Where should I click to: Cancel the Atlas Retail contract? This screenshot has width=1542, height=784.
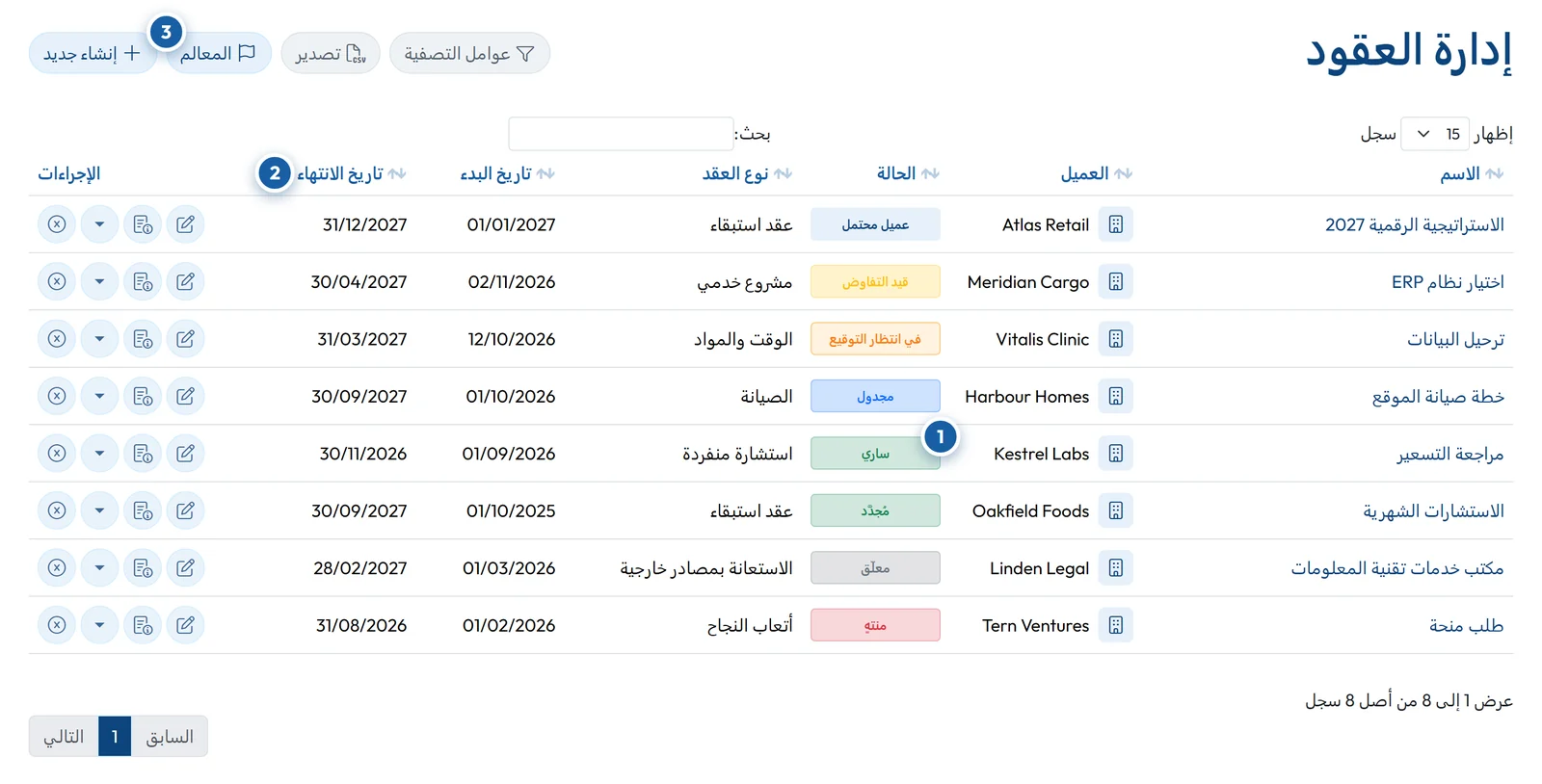click(x=57, y=224)
